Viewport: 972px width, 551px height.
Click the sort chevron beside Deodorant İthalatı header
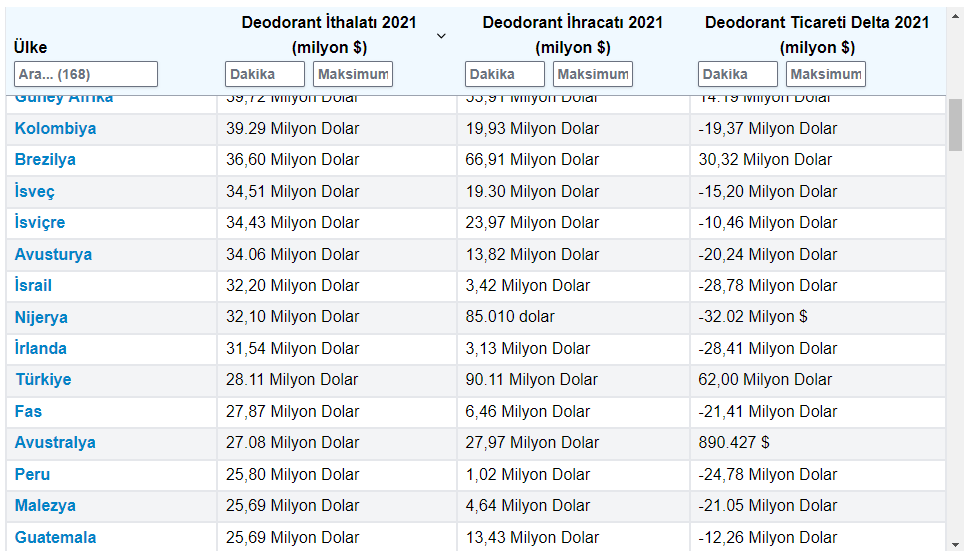pyautogui.click(x=441, y=36)
